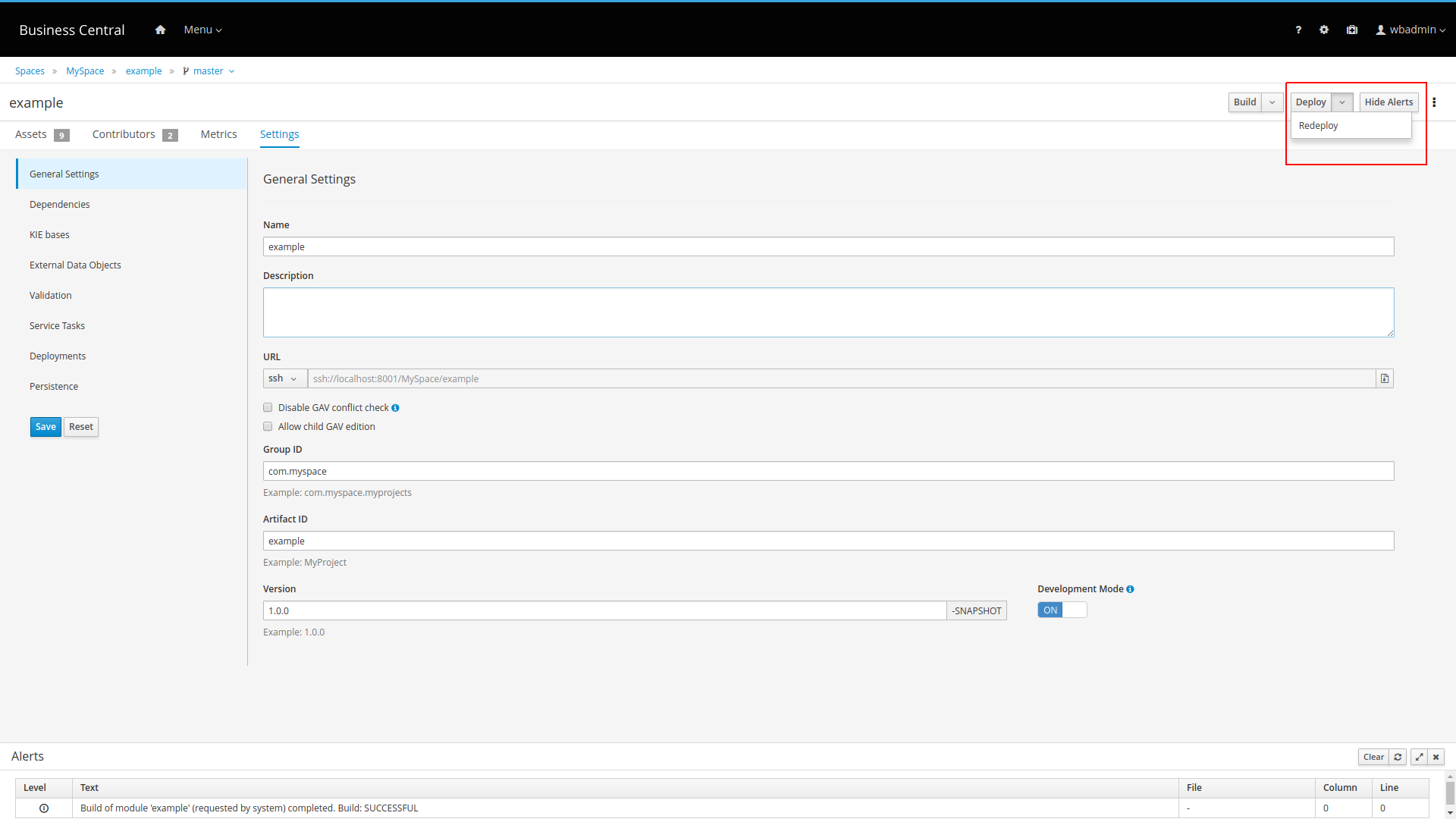This screenshot has width=1456, height=819.
Task: Click the Save button in General Settings
Action: (x=45, y=426)
